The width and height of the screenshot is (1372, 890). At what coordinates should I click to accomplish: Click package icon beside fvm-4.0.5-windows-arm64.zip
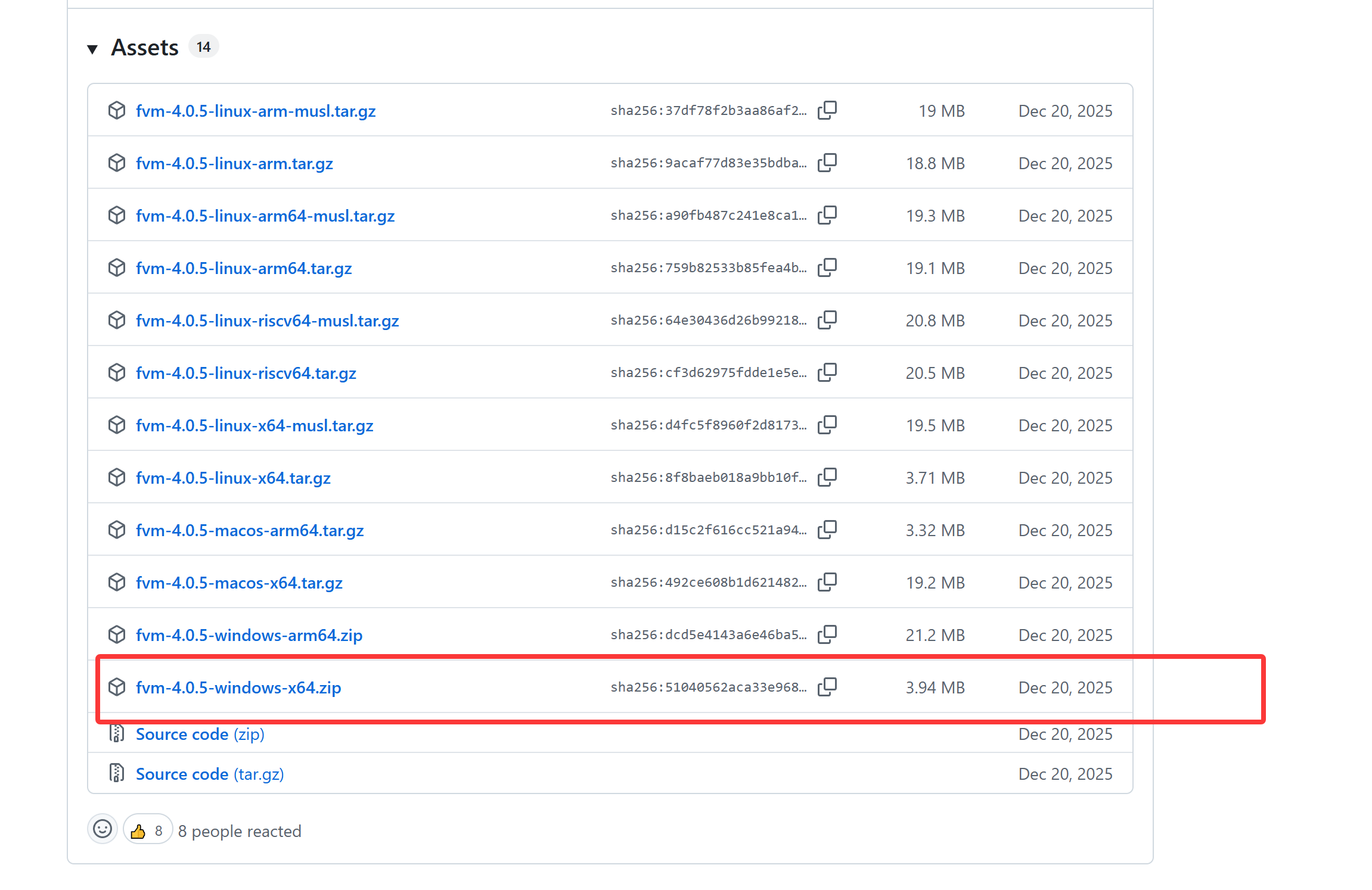[x=117, y=634]
